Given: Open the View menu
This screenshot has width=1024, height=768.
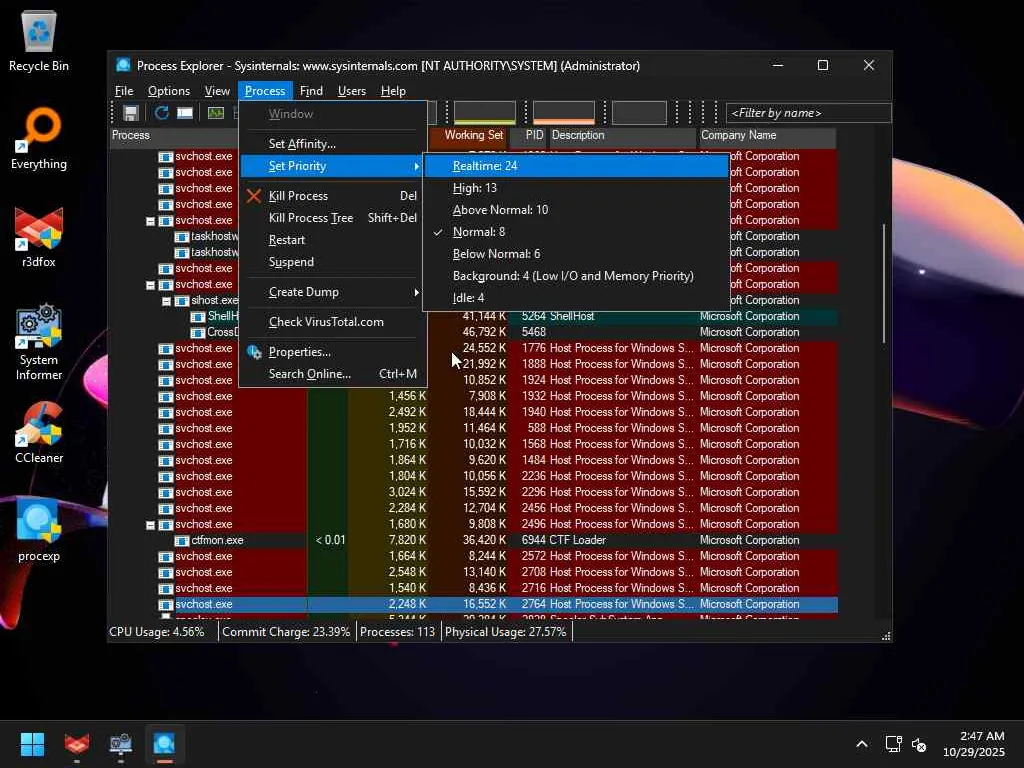Looking at the screenshot, I should (217, 91).
